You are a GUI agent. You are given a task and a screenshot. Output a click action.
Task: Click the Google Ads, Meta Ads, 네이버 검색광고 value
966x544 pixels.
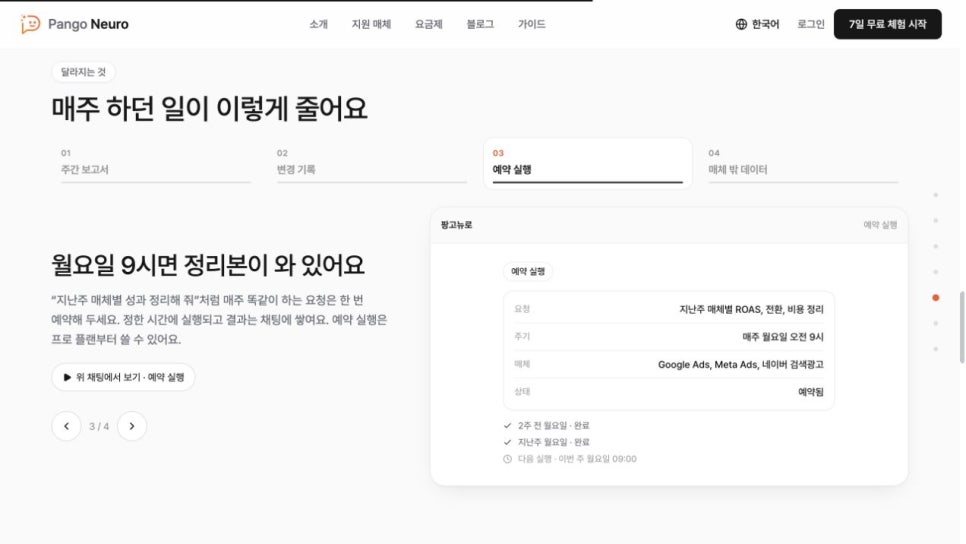(x=741, y=364)
